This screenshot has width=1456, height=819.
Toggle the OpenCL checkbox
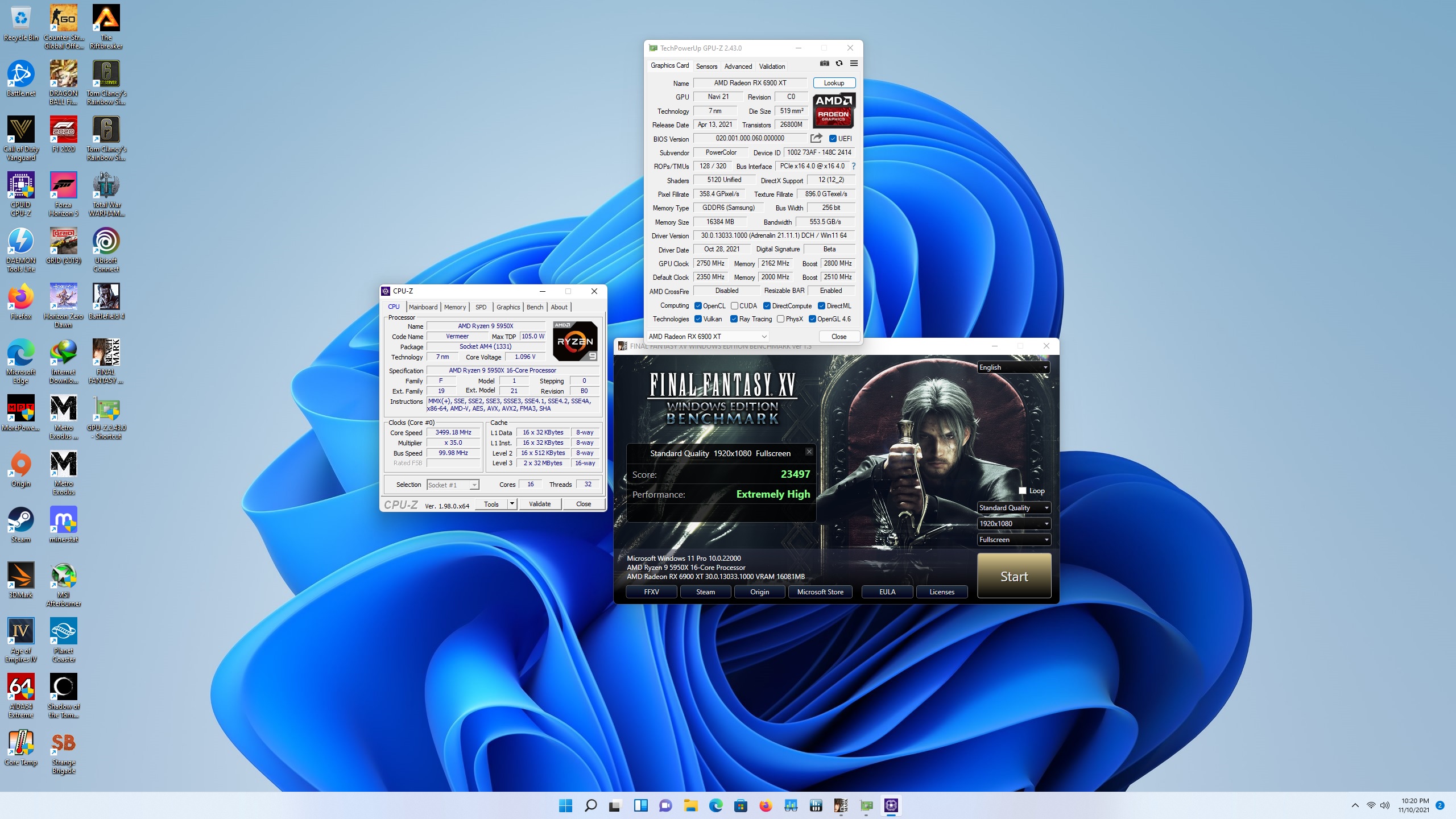click(698, 306)
